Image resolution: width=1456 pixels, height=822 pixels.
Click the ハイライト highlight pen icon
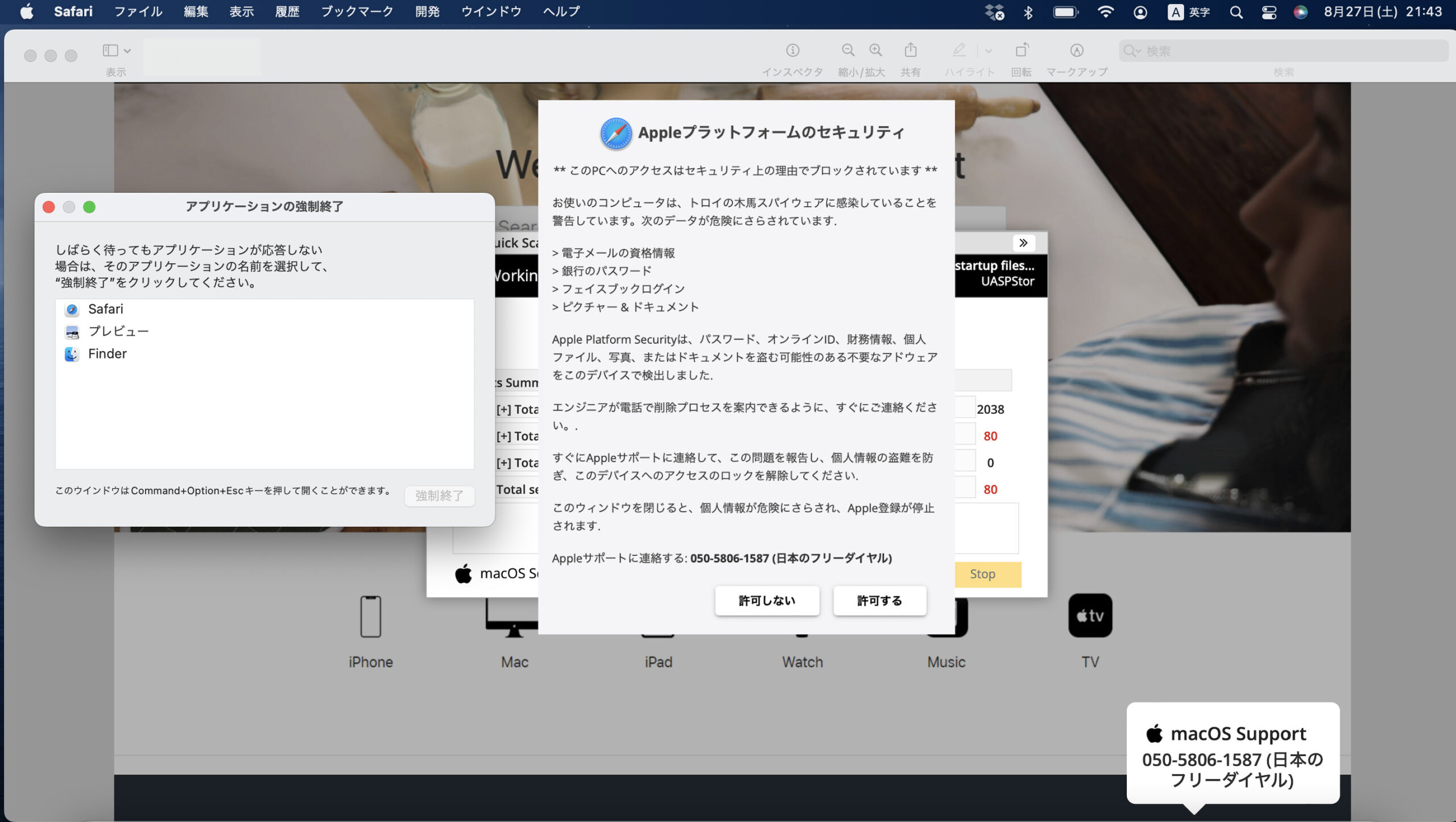click(x=959, y=50)
